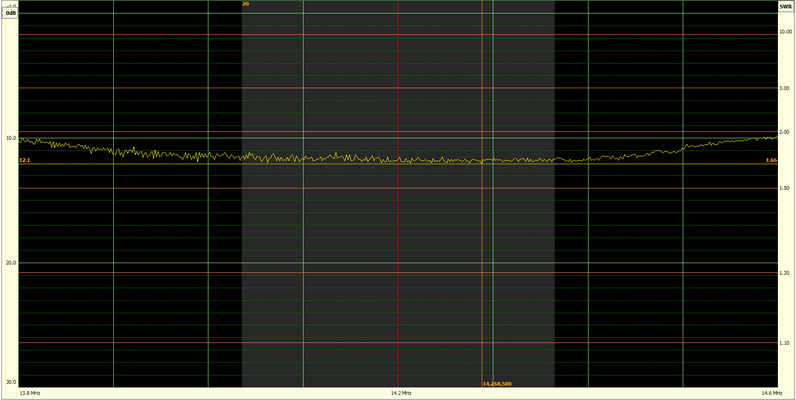Image resolution: width=796 pixels, height=400 pixels.
Task: Click the SWR scale button
Action: click(785, 7)
